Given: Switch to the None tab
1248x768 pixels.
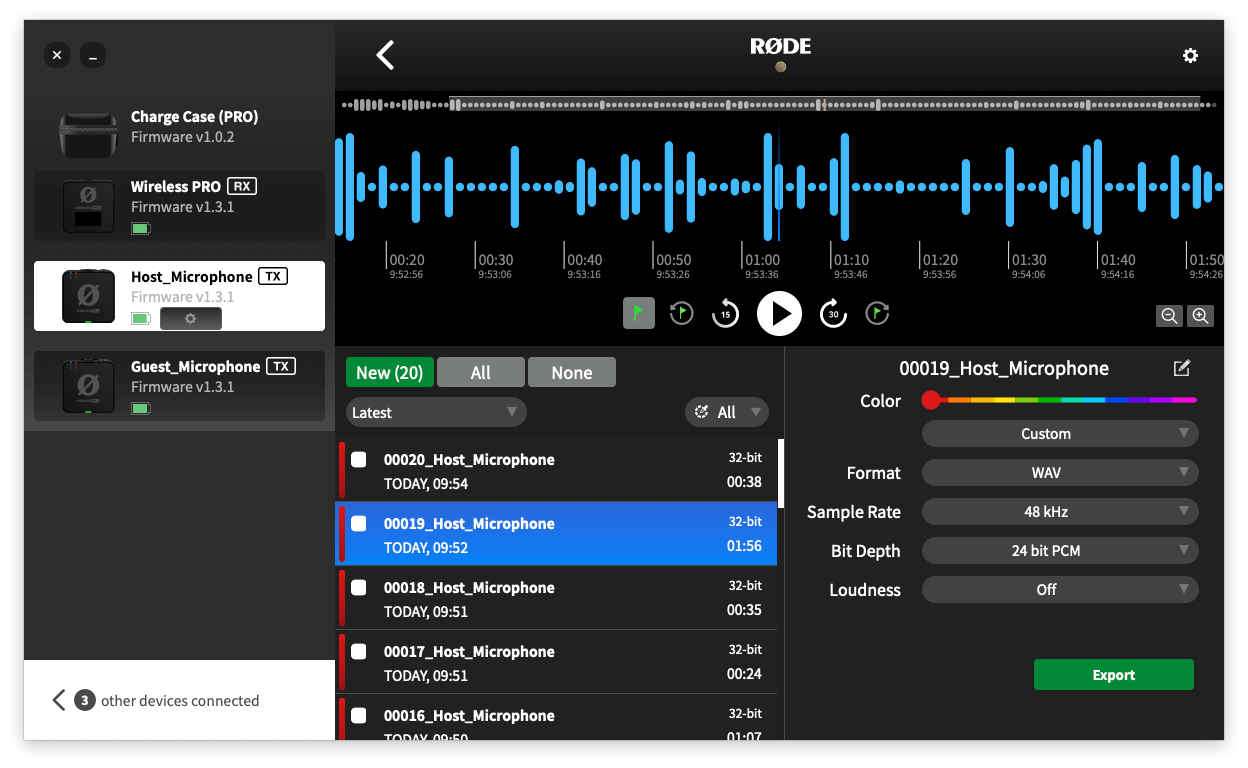Looking at the screenshot, I should pyautogui.click(x=572, y=372).
